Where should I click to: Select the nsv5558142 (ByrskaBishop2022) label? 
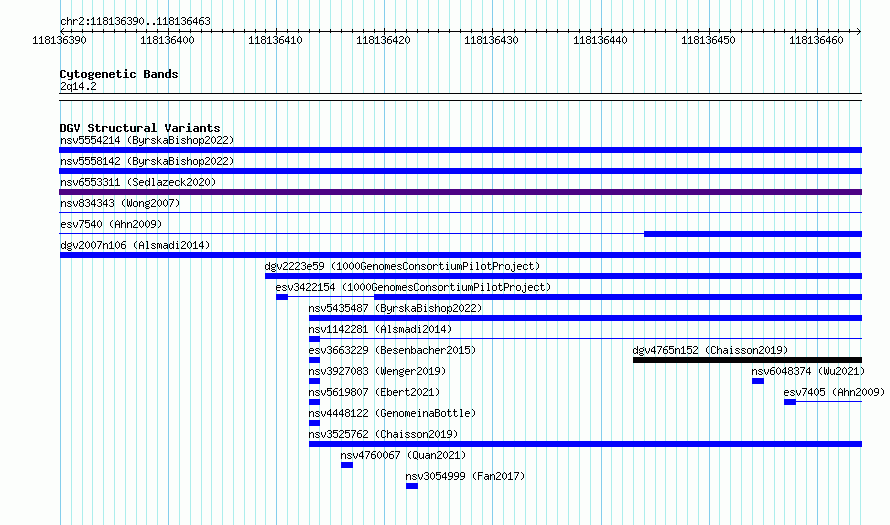[147, 161]
